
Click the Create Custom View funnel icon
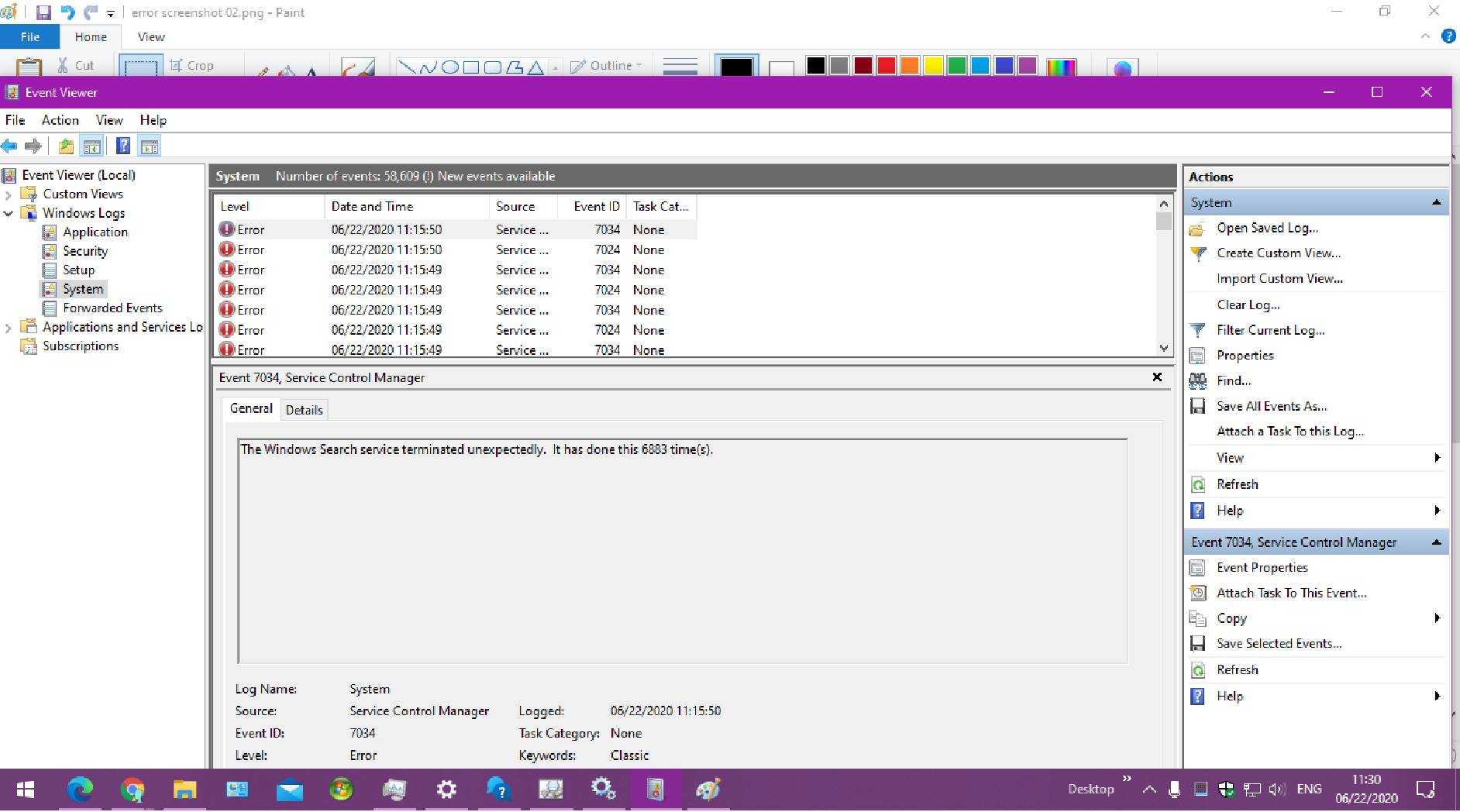pos(1198,253)
